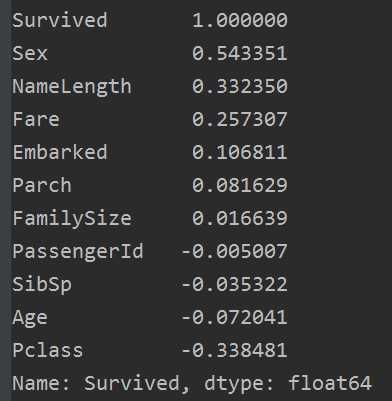Click the PassengerId row label
This screenshot has width=392, height=401.
click(78, 252)
